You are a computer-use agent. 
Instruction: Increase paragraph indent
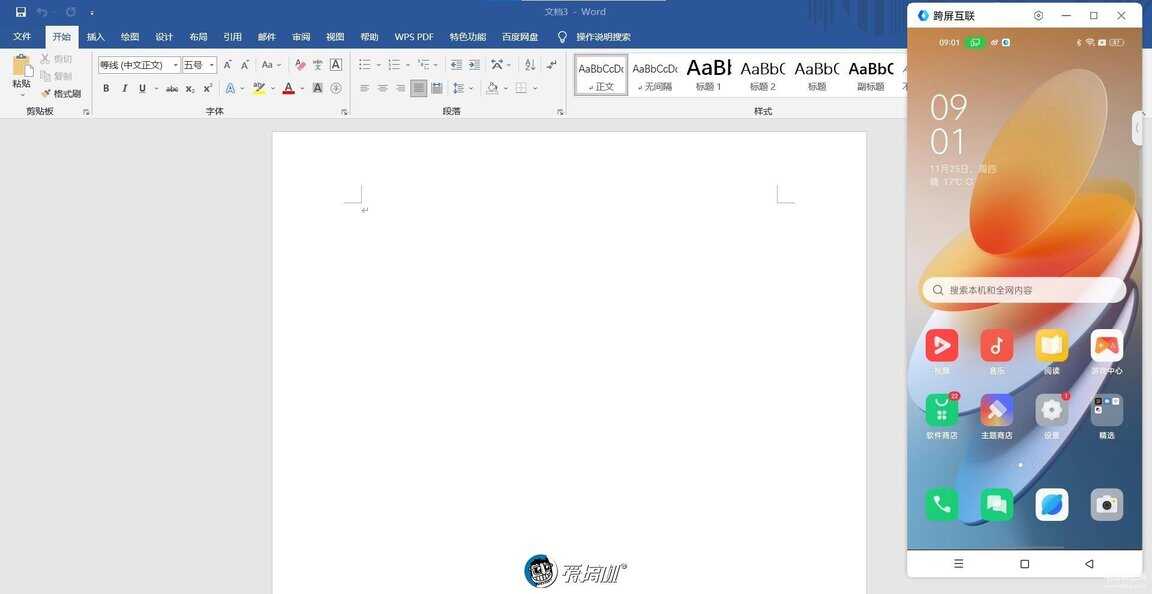[x=474, y=65]
